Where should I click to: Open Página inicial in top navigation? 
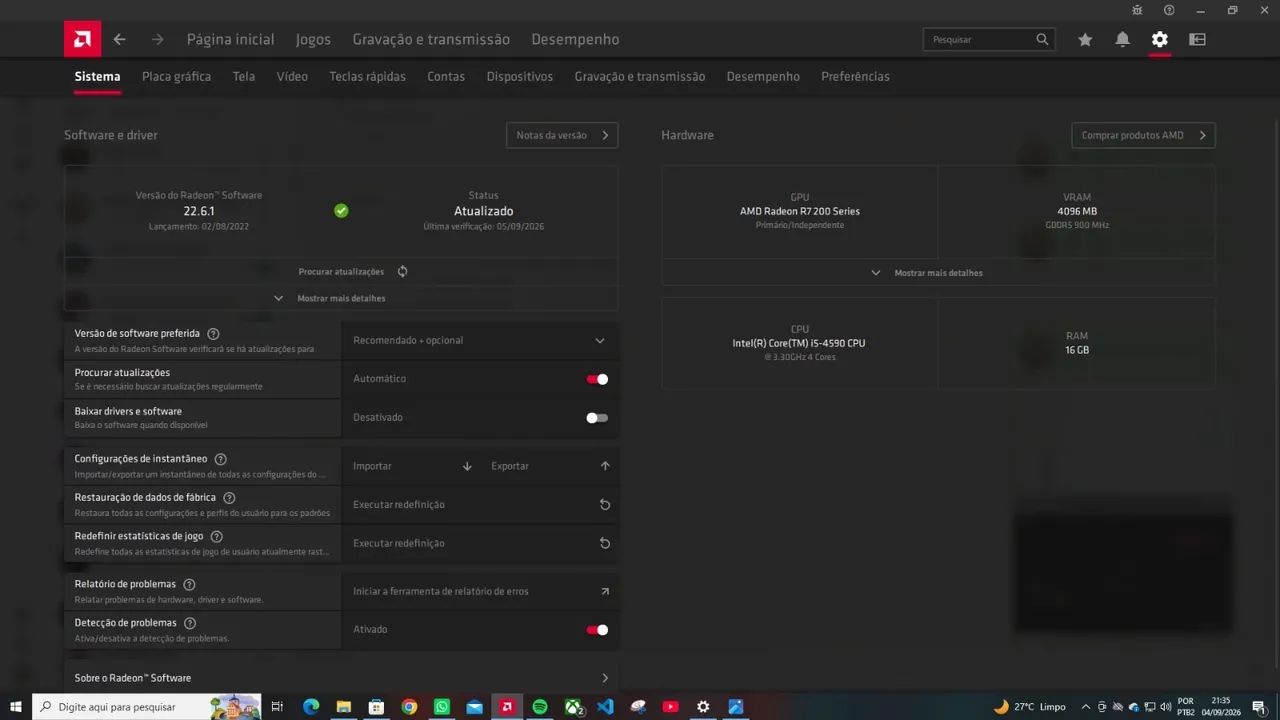pyautogui.click(x=230, y=39)
